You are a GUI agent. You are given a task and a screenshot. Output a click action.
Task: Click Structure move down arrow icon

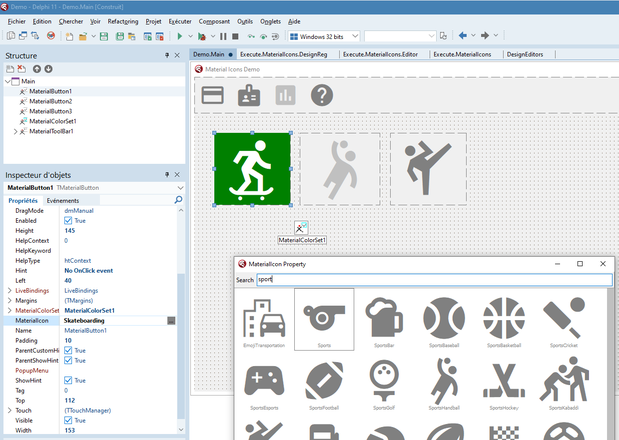click(x=48, y=69)
